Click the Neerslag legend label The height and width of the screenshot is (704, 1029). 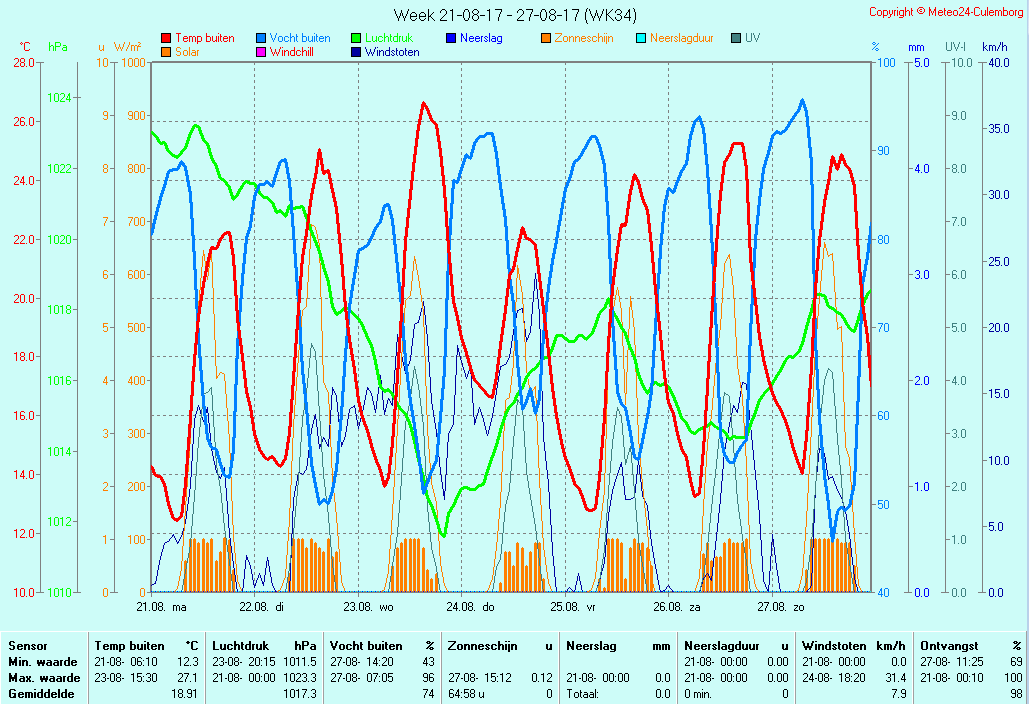pyautogui.click(x=481, y=38)
